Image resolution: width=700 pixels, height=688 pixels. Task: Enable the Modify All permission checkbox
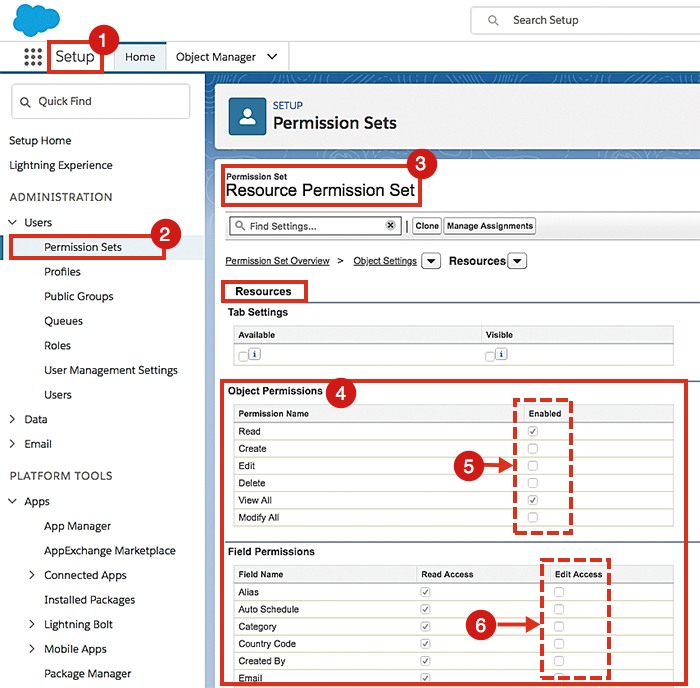click(533, 517)
